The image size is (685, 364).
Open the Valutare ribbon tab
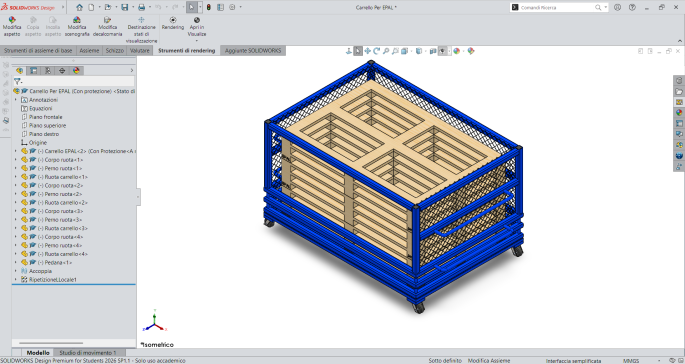click(140, 51)
